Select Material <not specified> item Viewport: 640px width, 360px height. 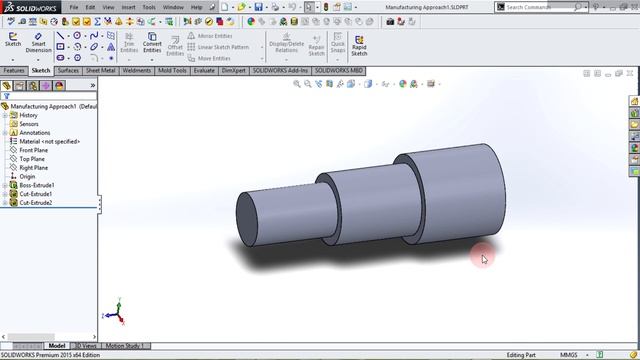pyautogui.click(x=49, y=142)
